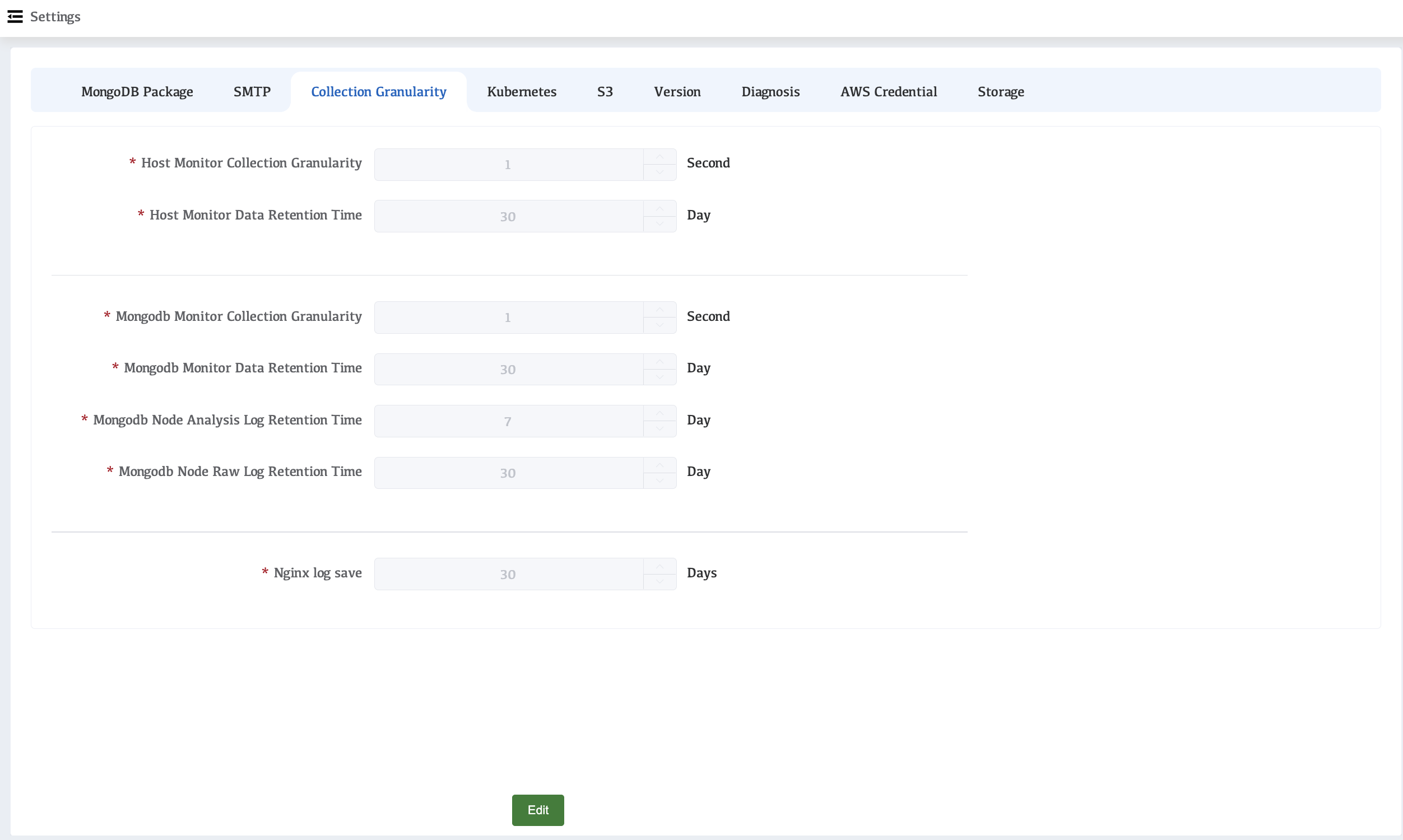Open the Kubernetes settings tab
Viewport: 1403px width, 840px height.
(522, 92)
